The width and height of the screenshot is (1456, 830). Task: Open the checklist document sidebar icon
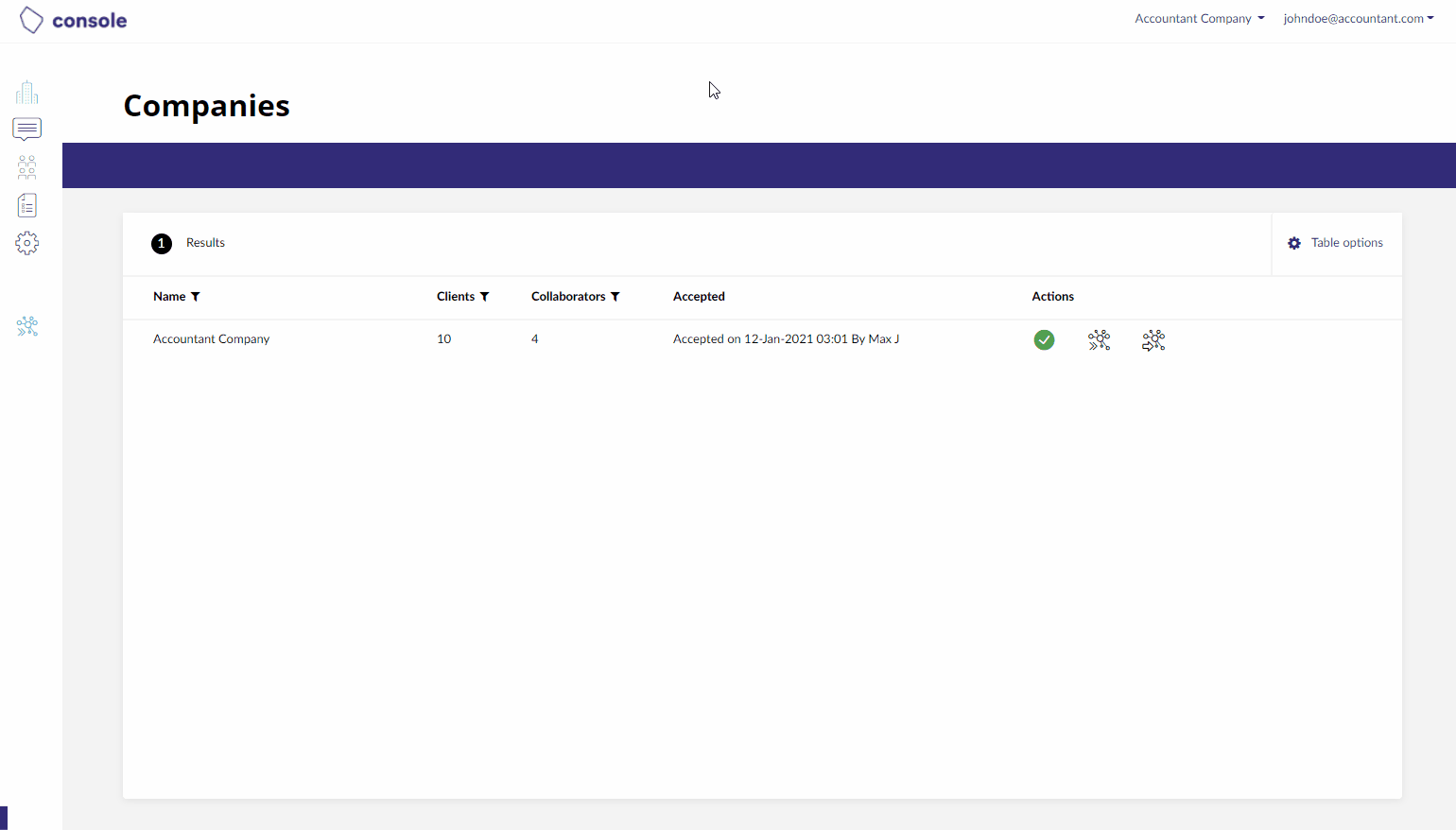pos(26,205)
